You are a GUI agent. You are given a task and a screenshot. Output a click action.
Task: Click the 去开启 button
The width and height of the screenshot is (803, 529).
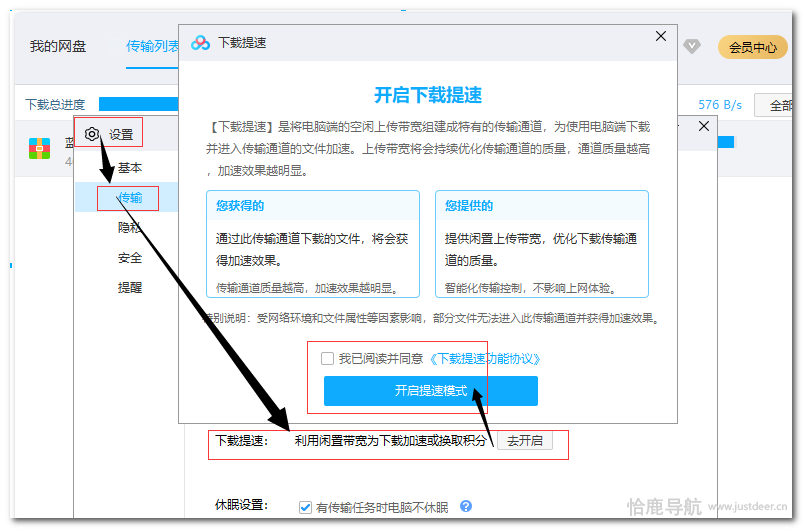(525, 440)
